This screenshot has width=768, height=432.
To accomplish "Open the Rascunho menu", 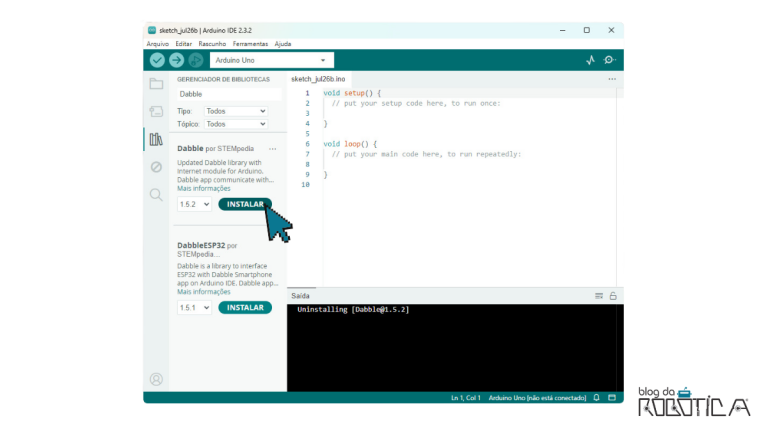I will tap(212, 44).
